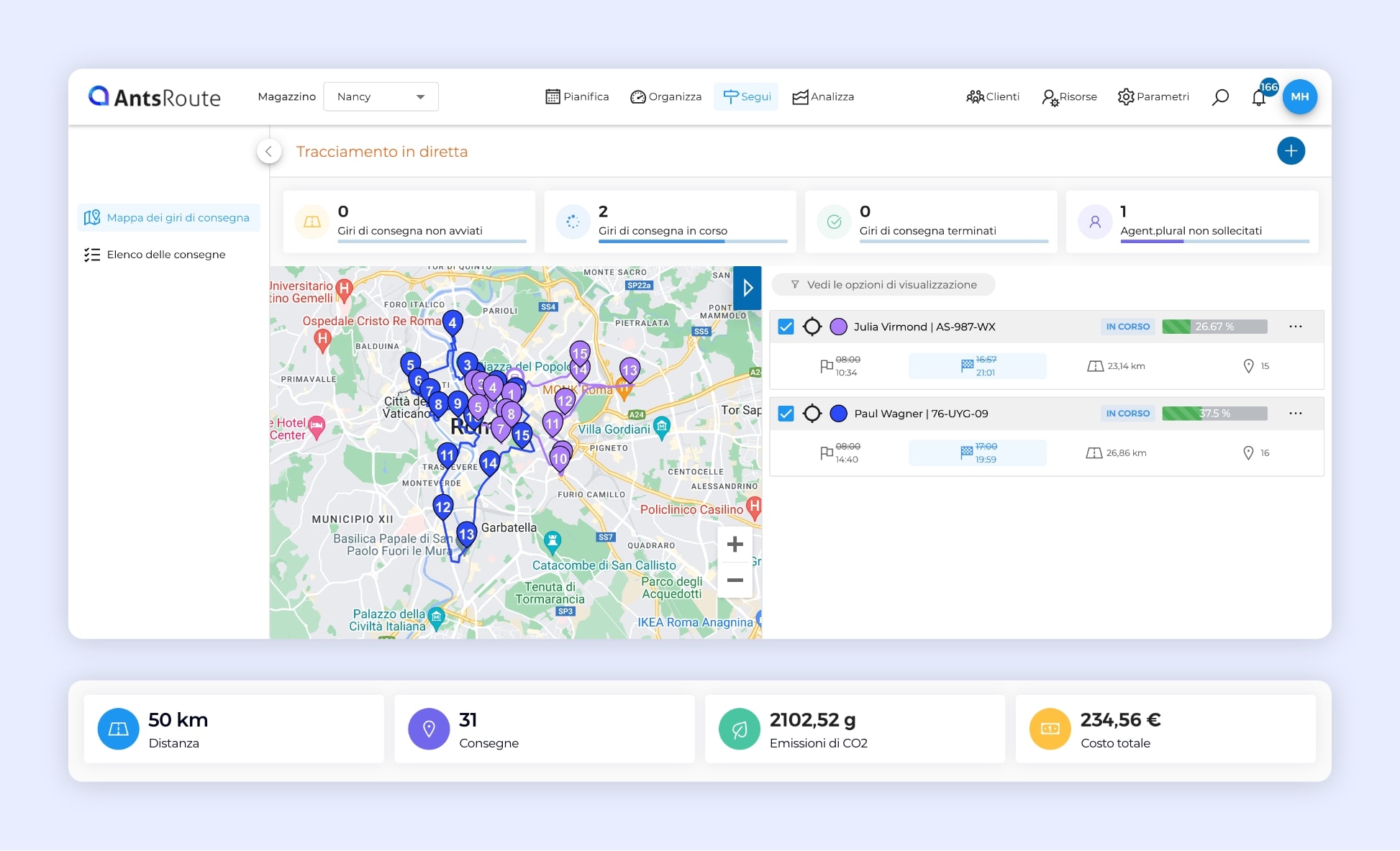Open the three-dot menu for Julia Virmond
This screenshot has height=851, width=1400.
1295,327
